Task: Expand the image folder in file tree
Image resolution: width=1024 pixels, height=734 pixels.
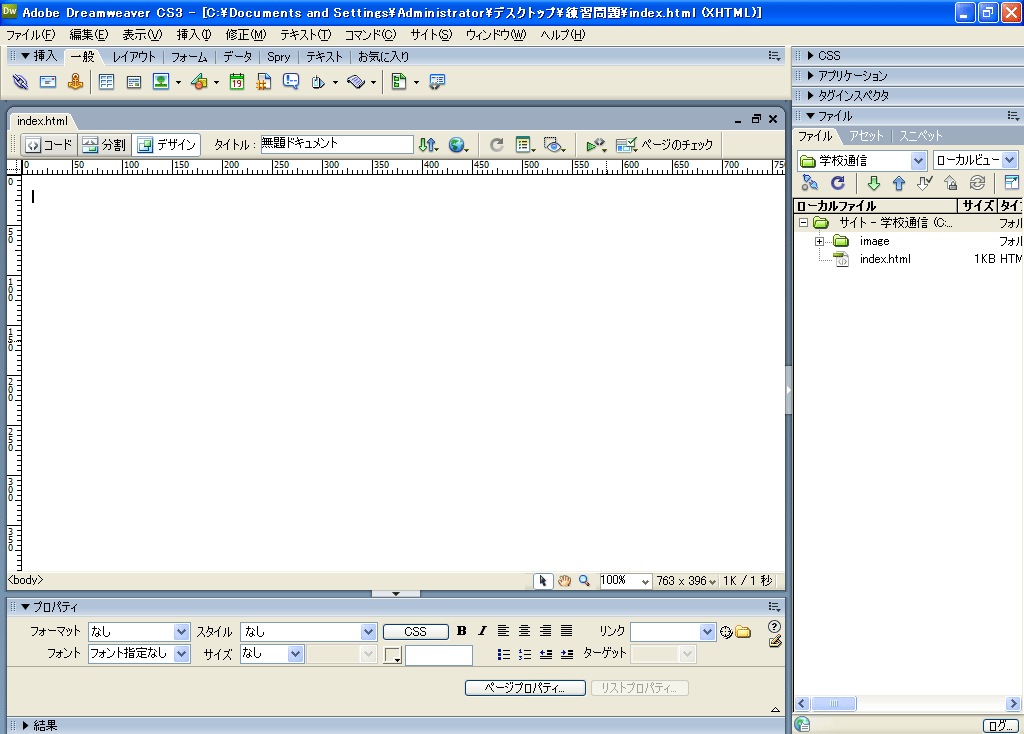Action: tap(819, 241)
